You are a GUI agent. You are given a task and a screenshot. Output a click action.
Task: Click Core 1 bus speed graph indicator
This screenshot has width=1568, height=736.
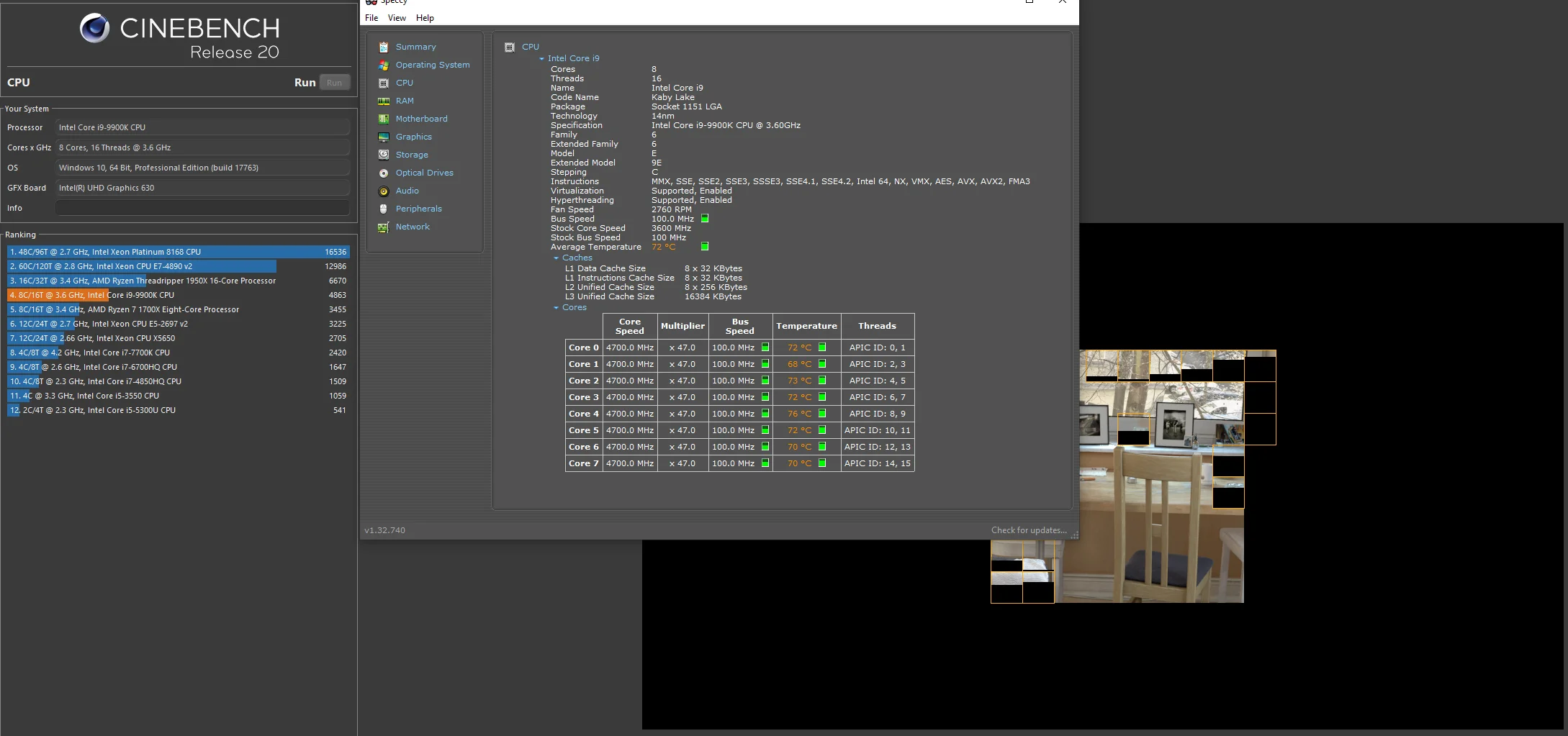pyautogui.click(x=765, y=364)
